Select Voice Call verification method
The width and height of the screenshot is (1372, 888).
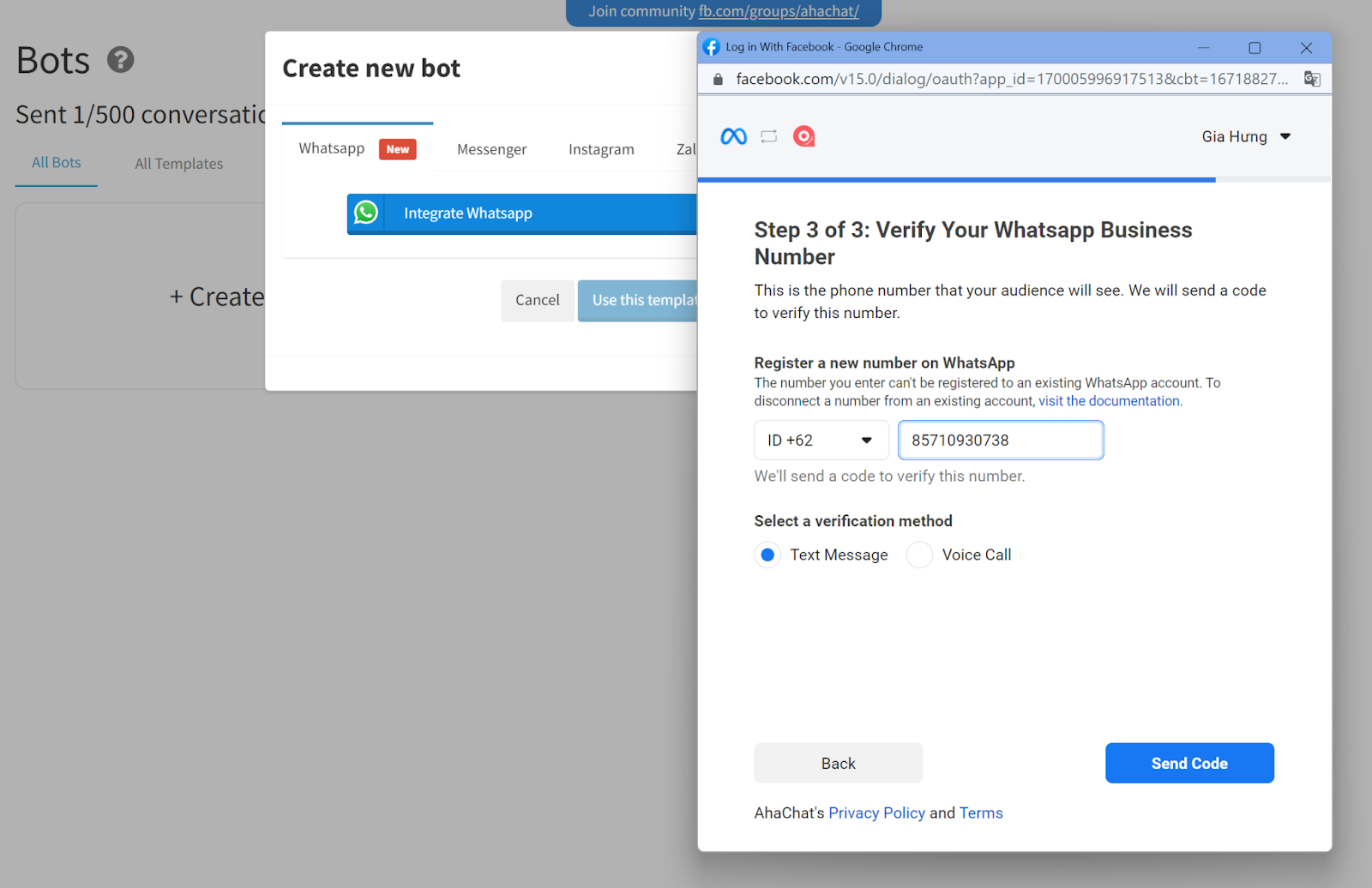pos(919,555)
